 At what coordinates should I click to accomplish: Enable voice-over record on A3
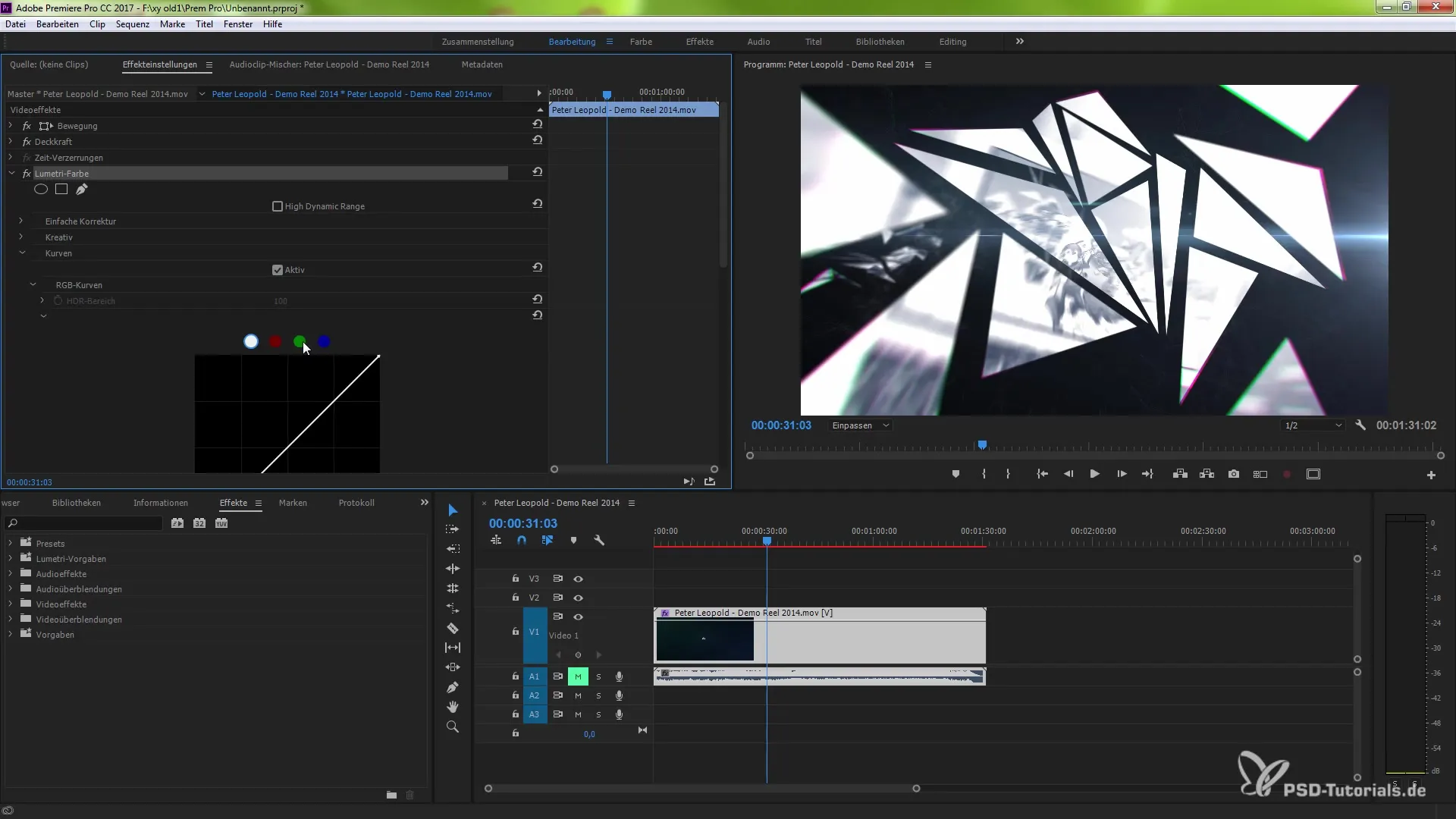pos(619,714)
